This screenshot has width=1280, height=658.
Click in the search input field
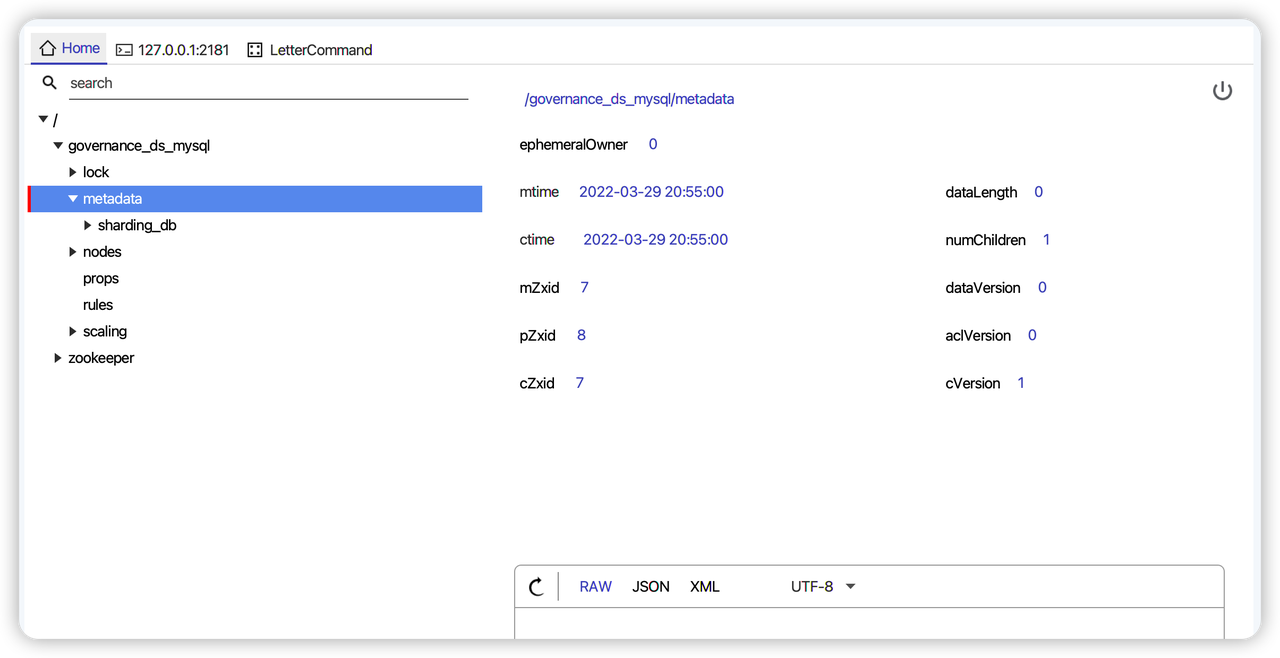(x=268, y=83)
